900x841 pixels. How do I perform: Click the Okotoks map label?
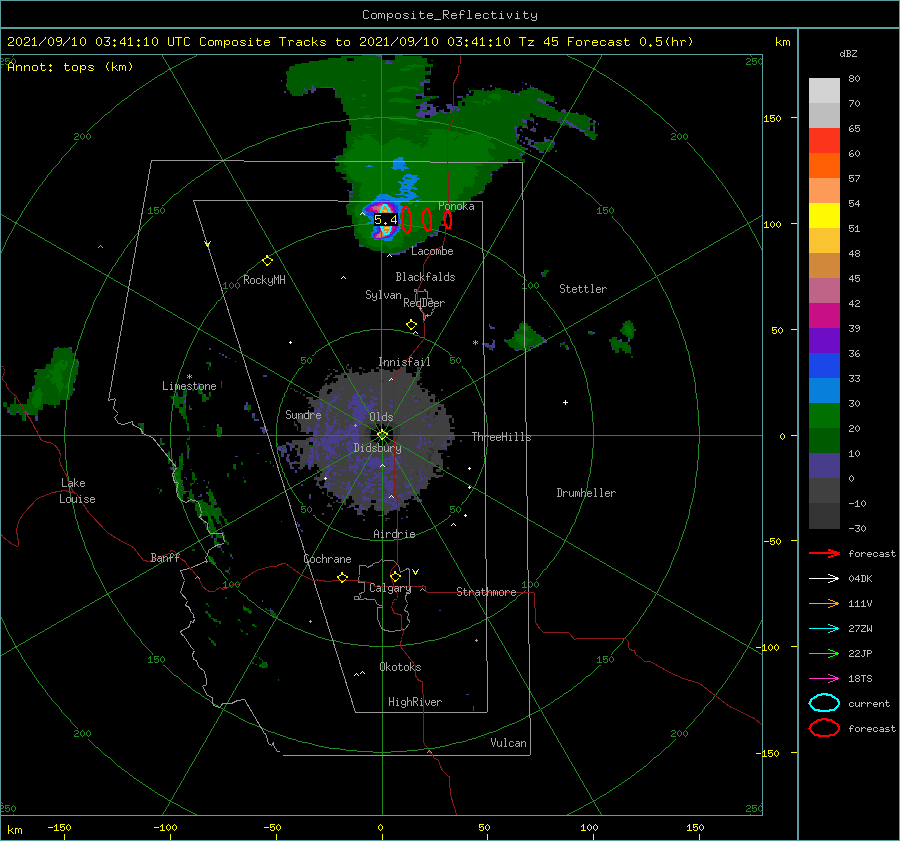(400, 668)
